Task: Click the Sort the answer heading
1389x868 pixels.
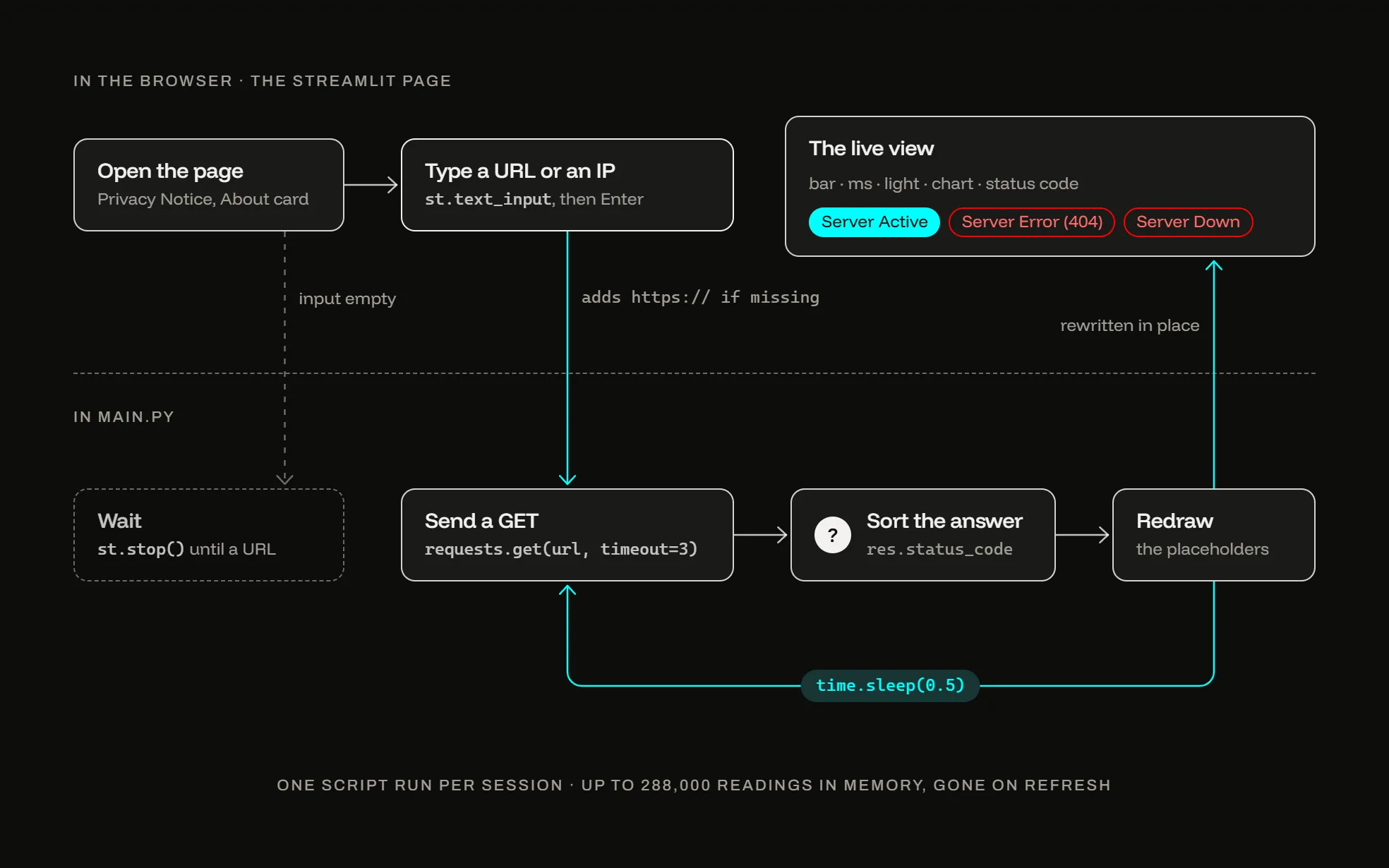Action: click(944, 521)
